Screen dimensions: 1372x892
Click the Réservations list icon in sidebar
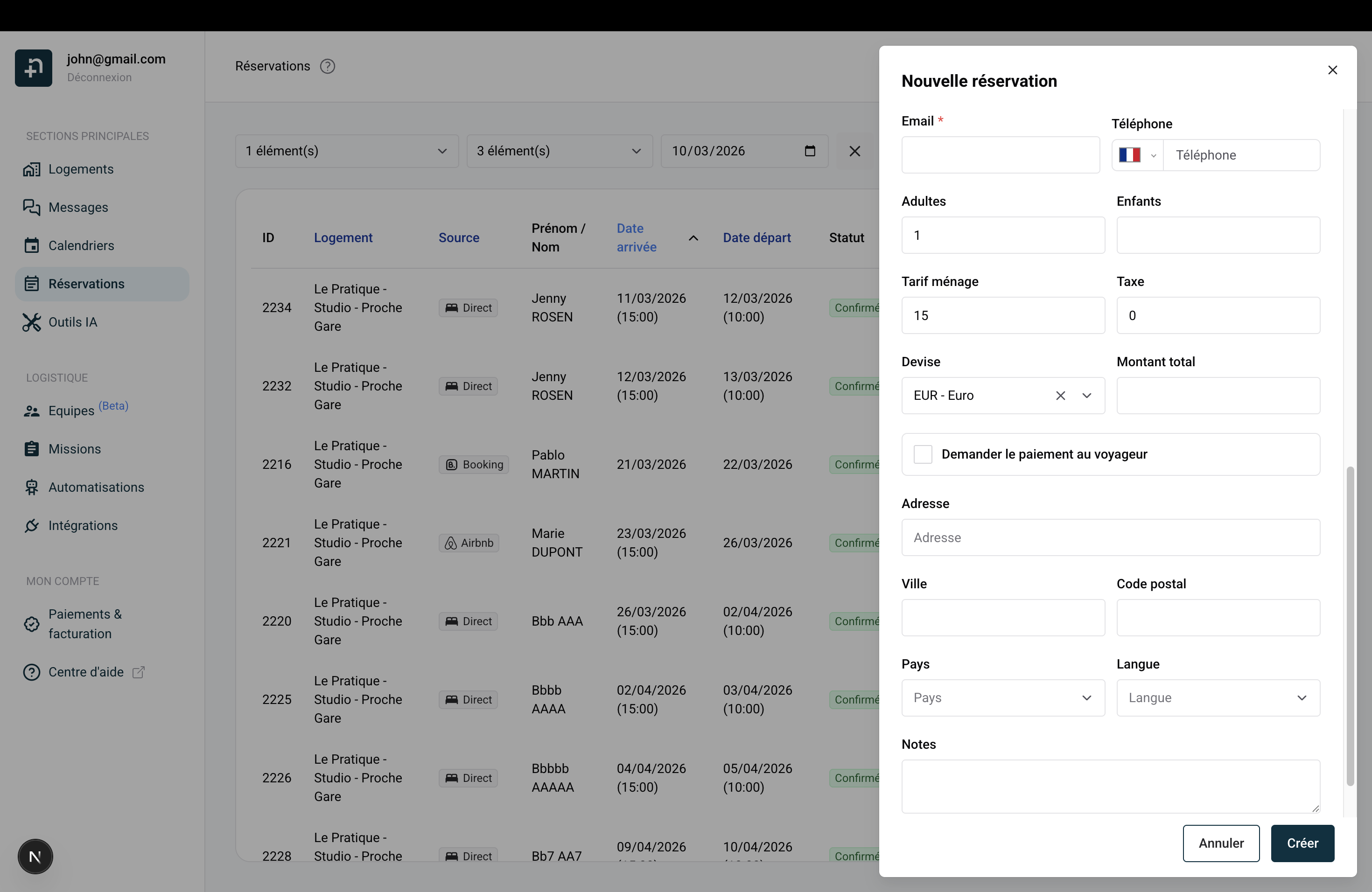coord(32,284)
